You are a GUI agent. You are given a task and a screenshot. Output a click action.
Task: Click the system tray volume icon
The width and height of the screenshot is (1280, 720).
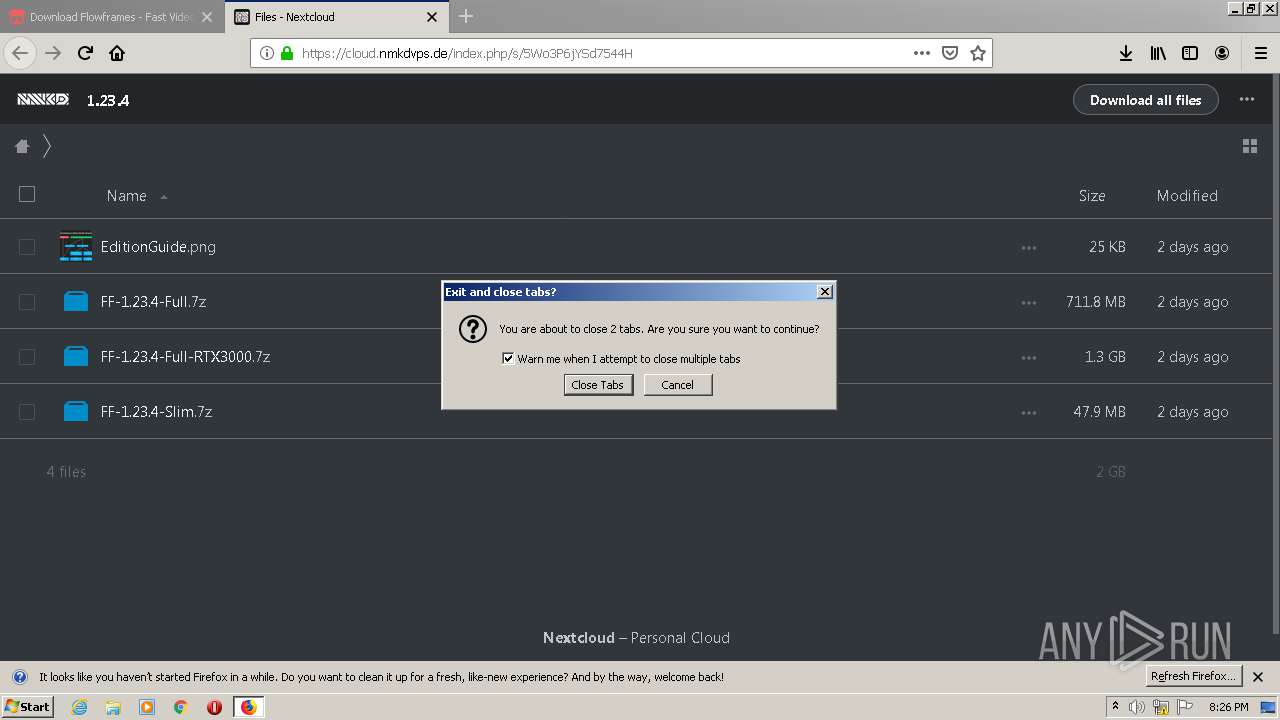pyautogui.click(x=1137, y=707)
